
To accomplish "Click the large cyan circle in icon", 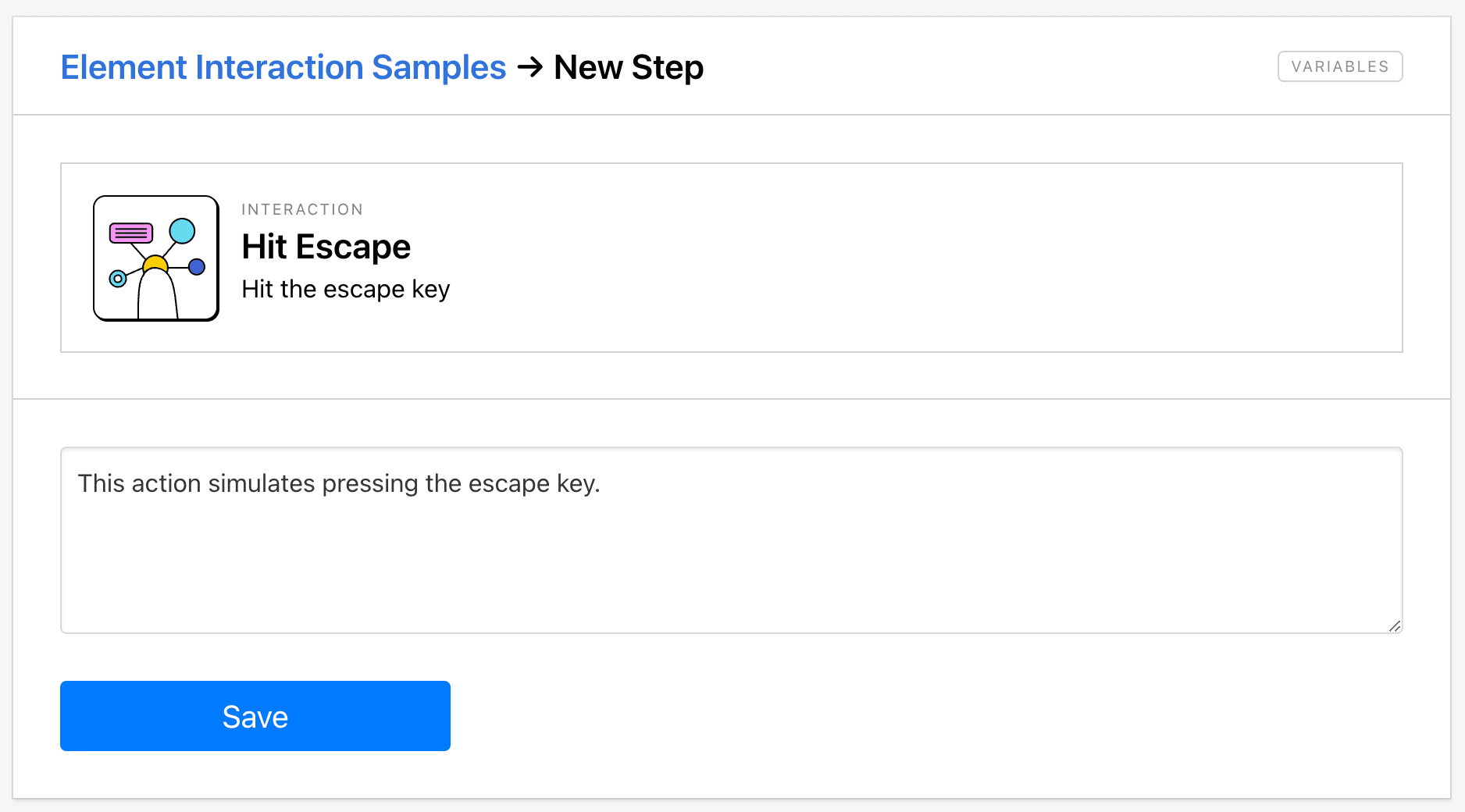I will point(182,231).
